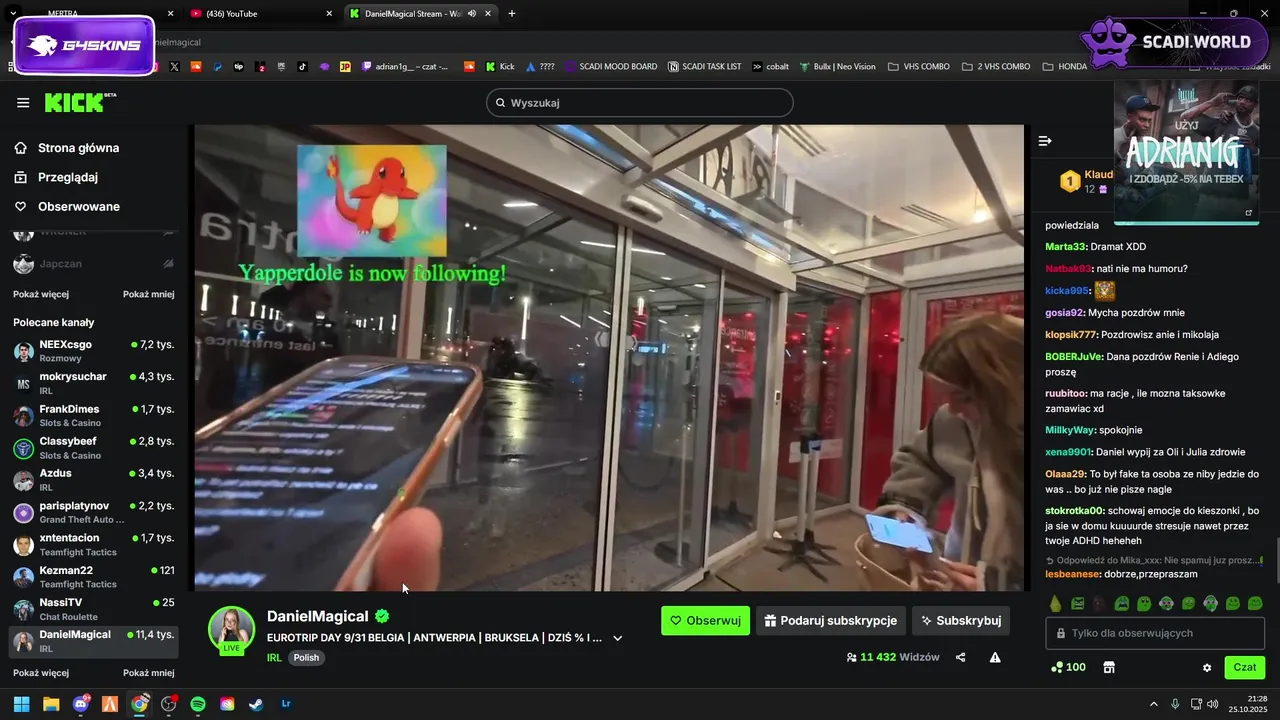
Task: Open stokrotka00's profile from chat
Action: click(x=1075, y=511)
